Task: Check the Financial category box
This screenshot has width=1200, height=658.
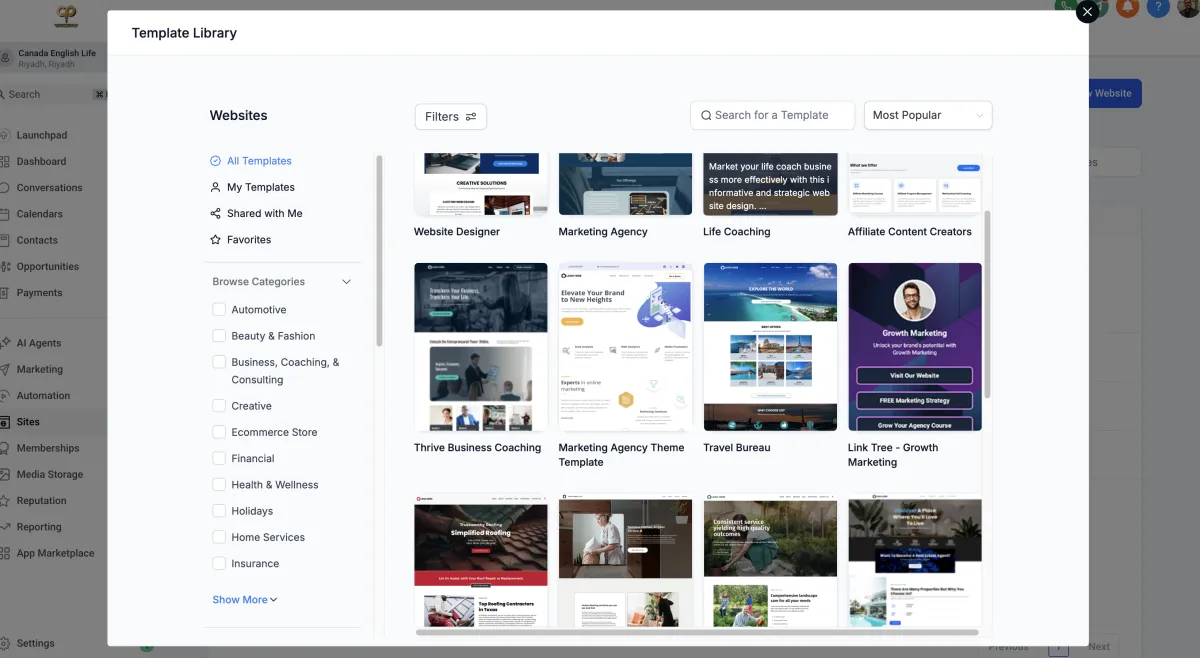Action: pos(219,458)
